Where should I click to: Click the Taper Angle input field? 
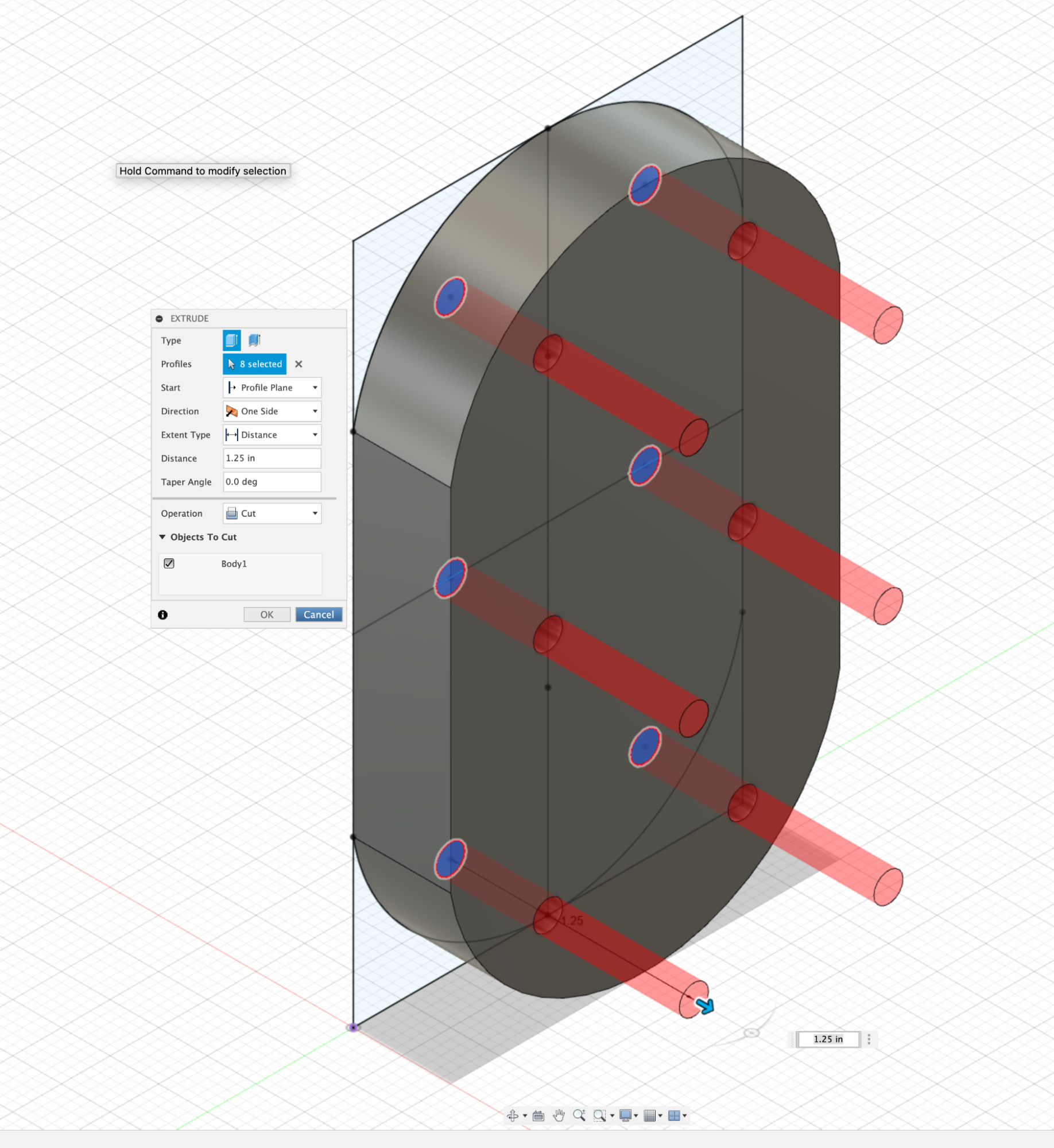coord(272,482)
